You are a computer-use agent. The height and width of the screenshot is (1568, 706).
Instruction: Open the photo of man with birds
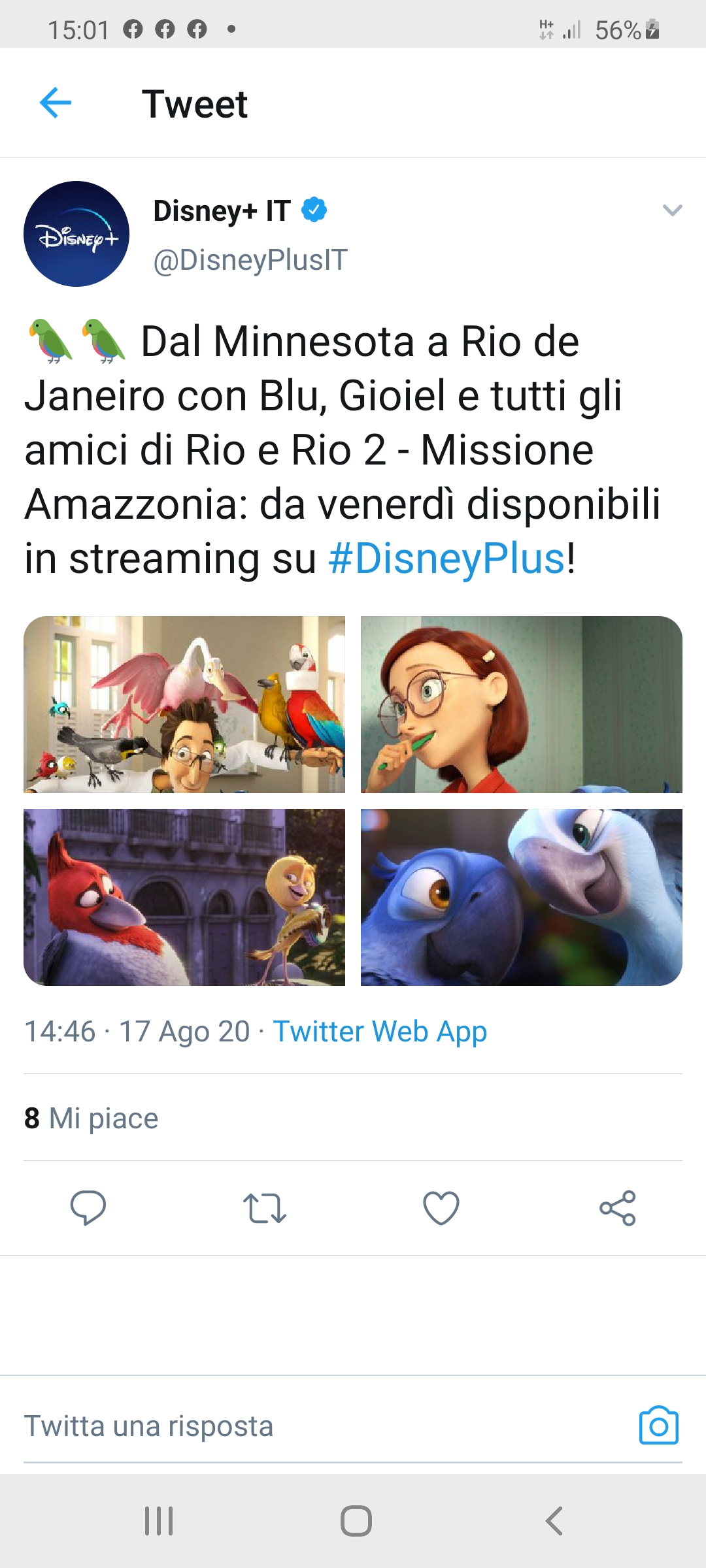point(184,704)
